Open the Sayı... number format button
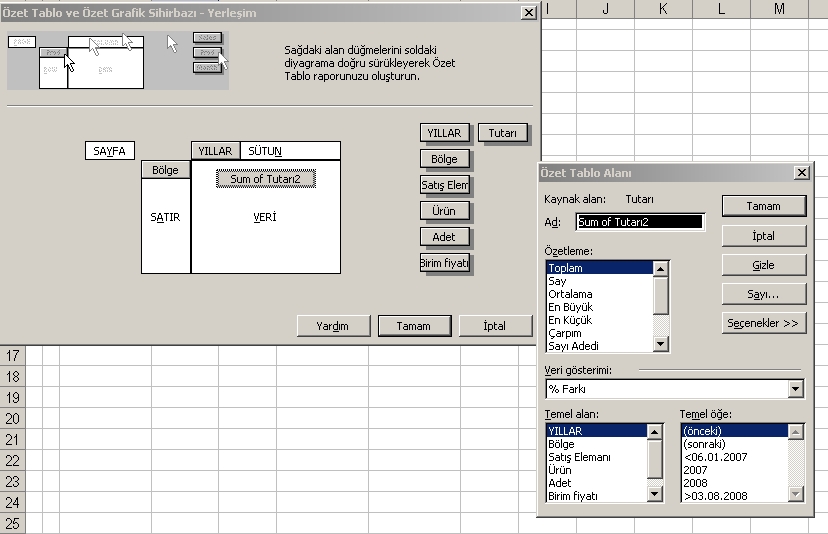The height and width of the screenshot is (534, 828). click(x=764, y=294)
